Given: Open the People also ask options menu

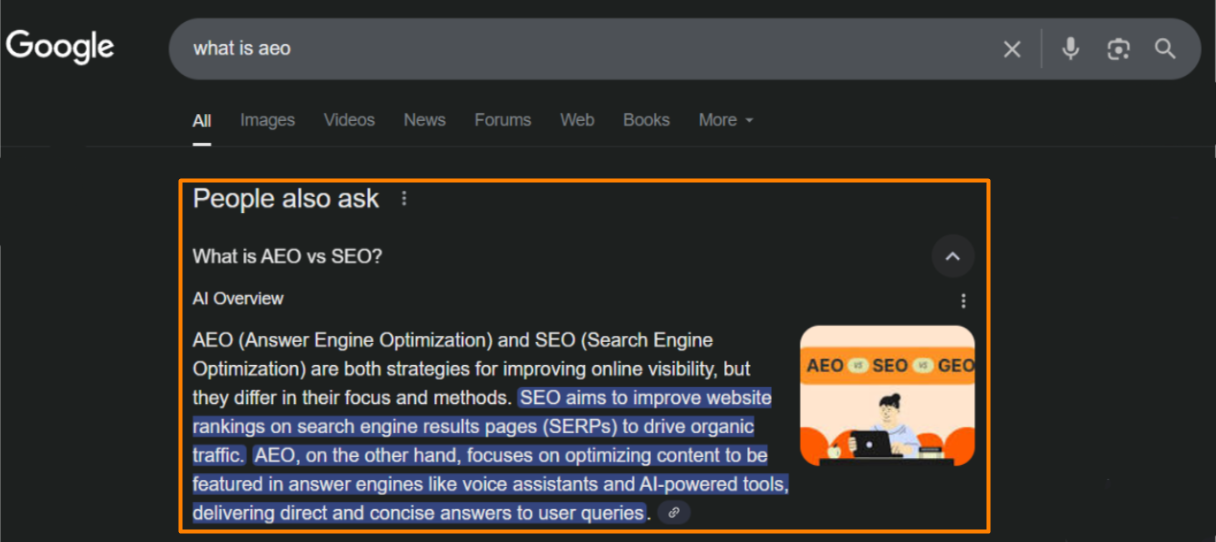Looking at the screenshot, I should (404, 199).
